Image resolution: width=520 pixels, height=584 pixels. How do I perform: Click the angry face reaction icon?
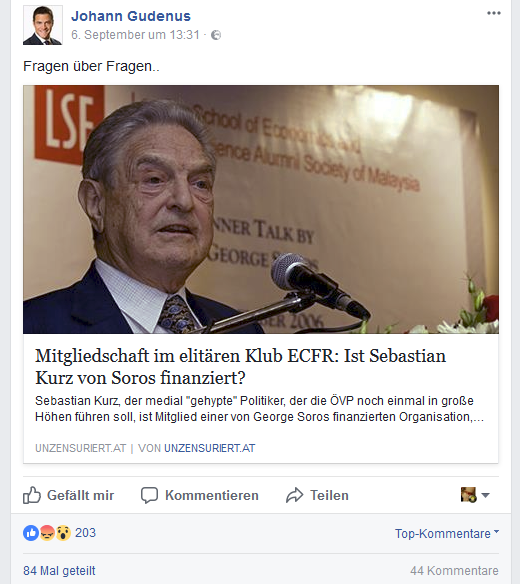[47, 533]
